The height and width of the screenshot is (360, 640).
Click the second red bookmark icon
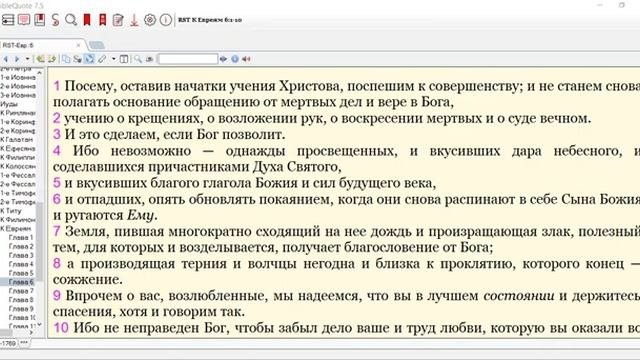click(x=102, y=20)
